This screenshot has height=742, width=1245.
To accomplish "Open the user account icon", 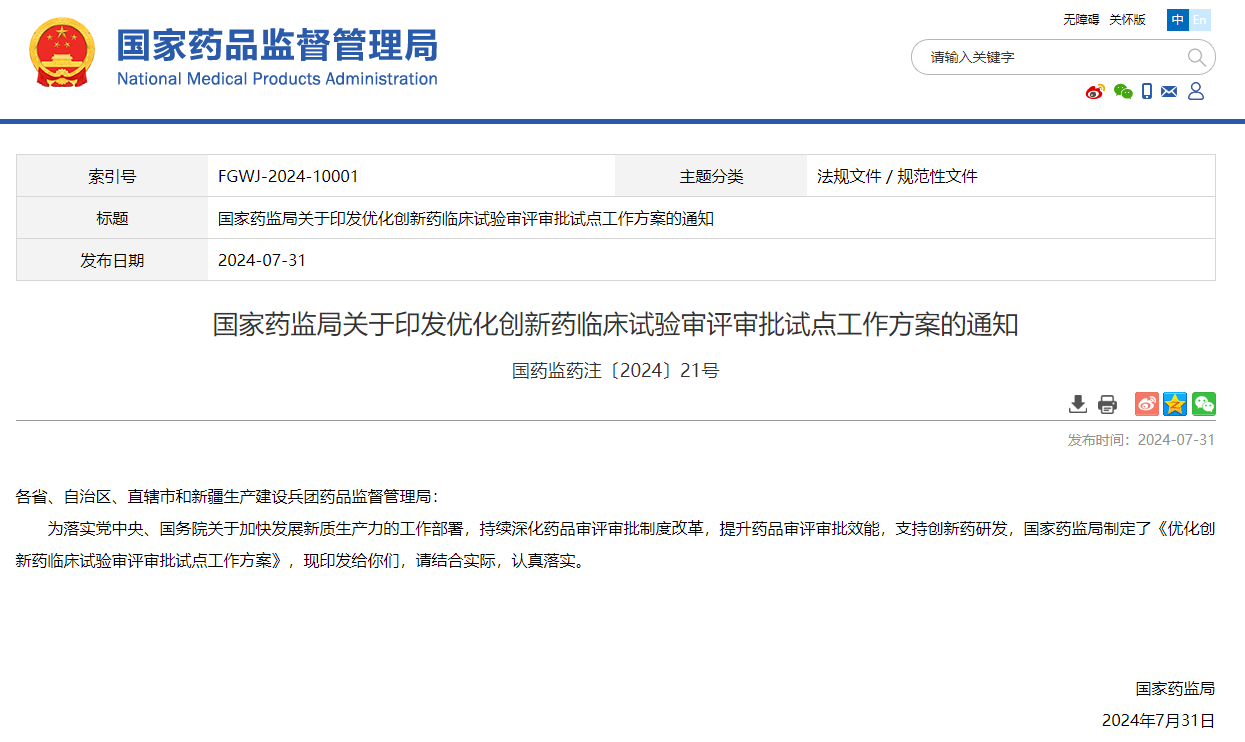I will 1196,92.
